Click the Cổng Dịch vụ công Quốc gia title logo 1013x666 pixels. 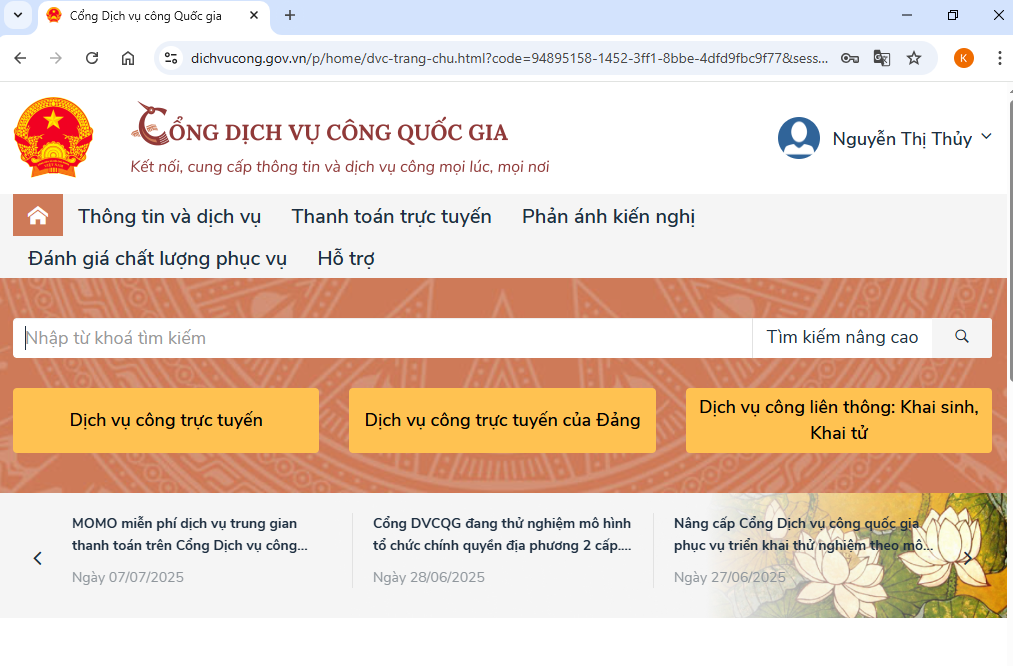coord(320,125)
